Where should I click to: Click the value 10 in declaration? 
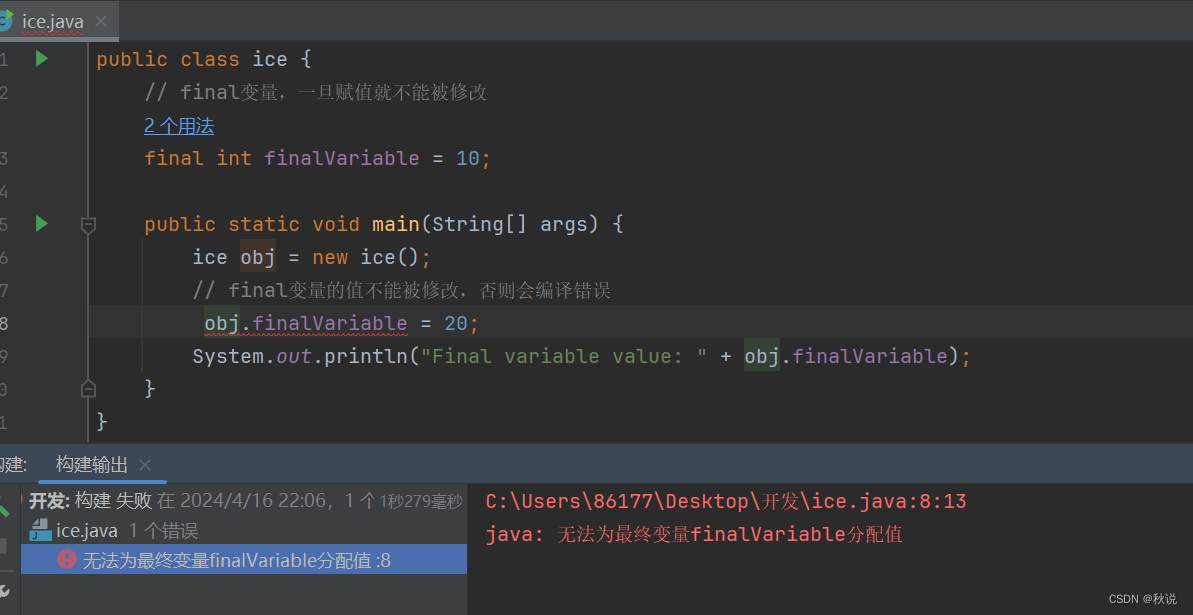pyautogui.click(x=469, y=158)
